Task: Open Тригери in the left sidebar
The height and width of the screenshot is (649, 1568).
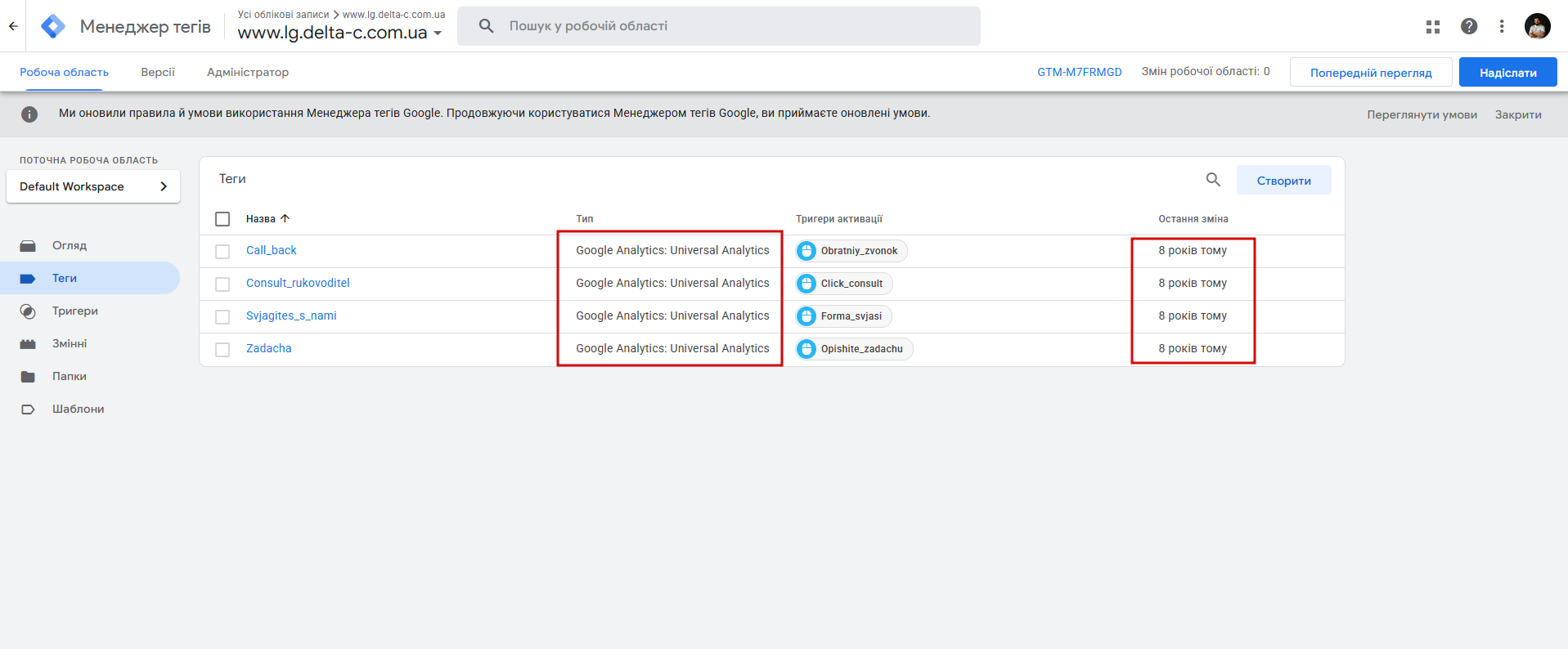Action: pos(74,311)
